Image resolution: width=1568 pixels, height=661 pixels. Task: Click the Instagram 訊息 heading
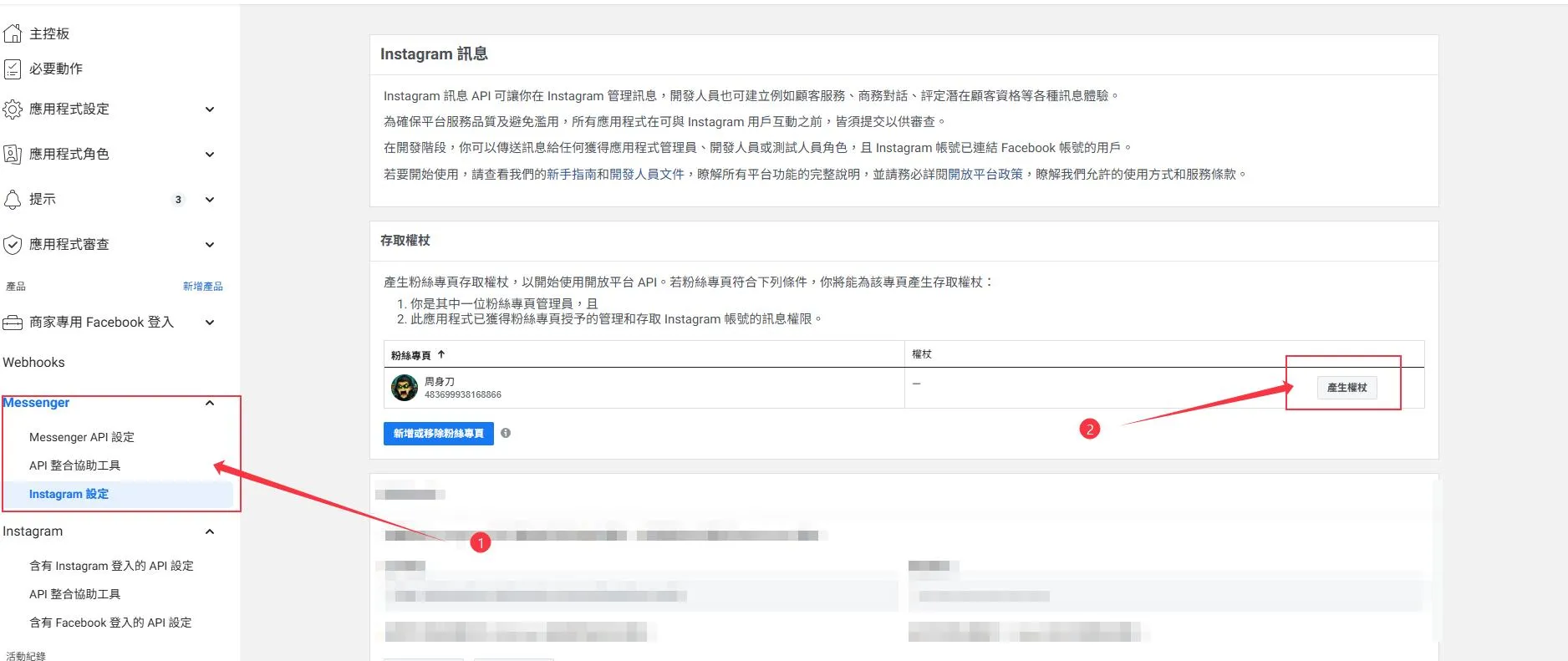434,53
